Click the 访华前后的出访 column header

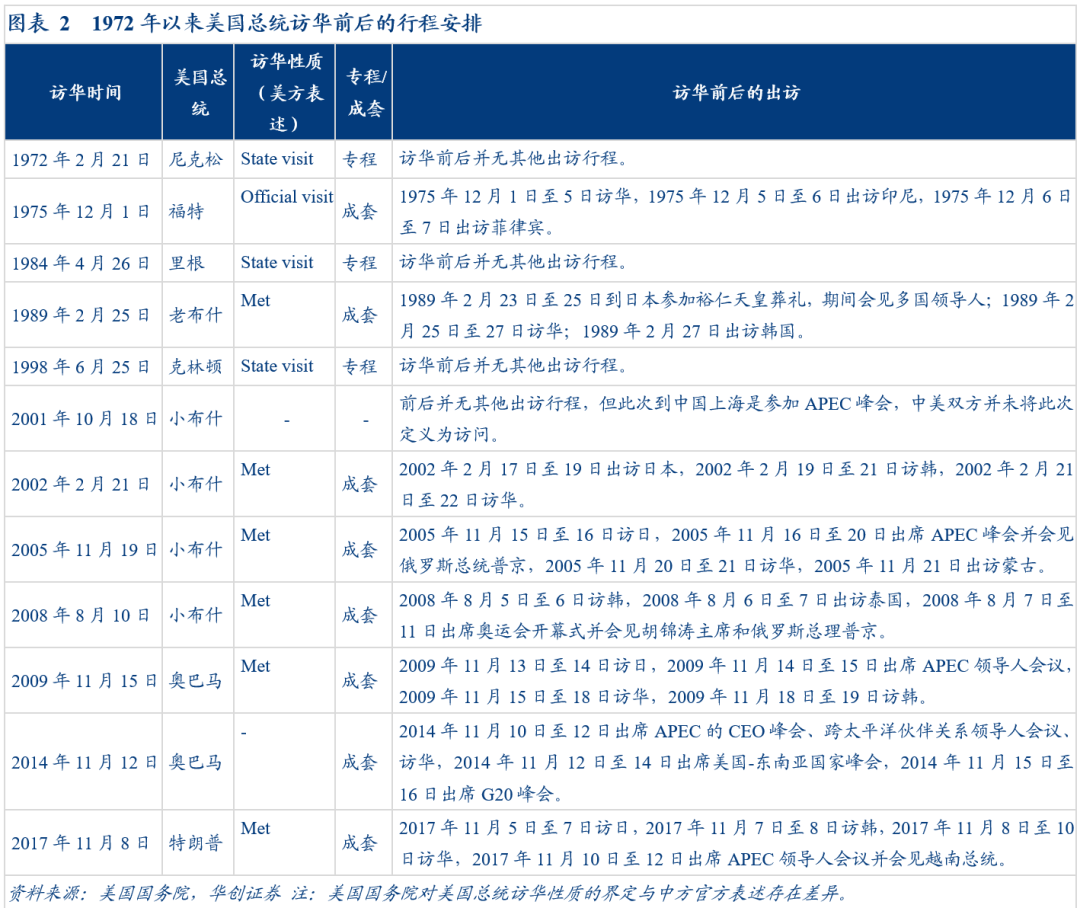click(735, 91)
